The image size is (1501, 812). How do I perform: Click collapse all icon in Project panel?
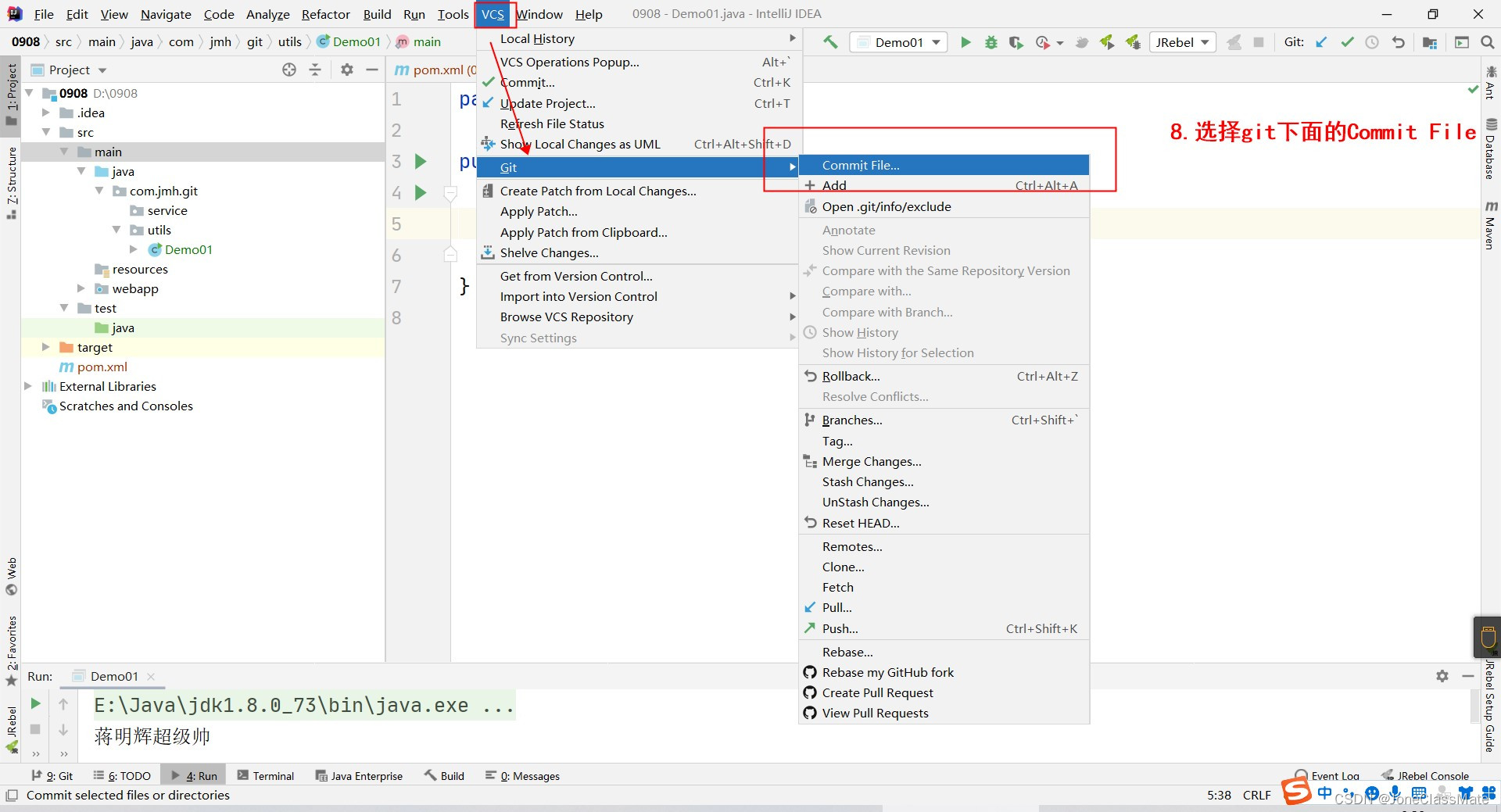(315, 70)
